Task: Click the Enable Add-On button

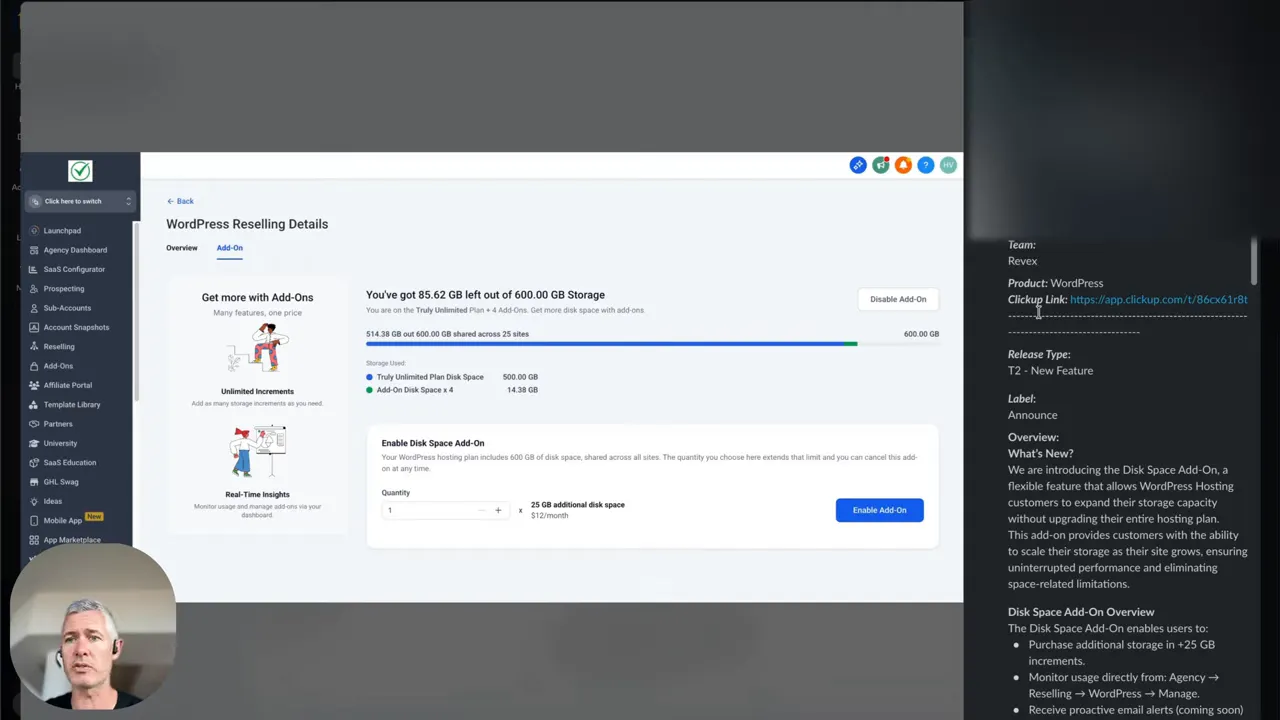Action: tap(879, 510)
